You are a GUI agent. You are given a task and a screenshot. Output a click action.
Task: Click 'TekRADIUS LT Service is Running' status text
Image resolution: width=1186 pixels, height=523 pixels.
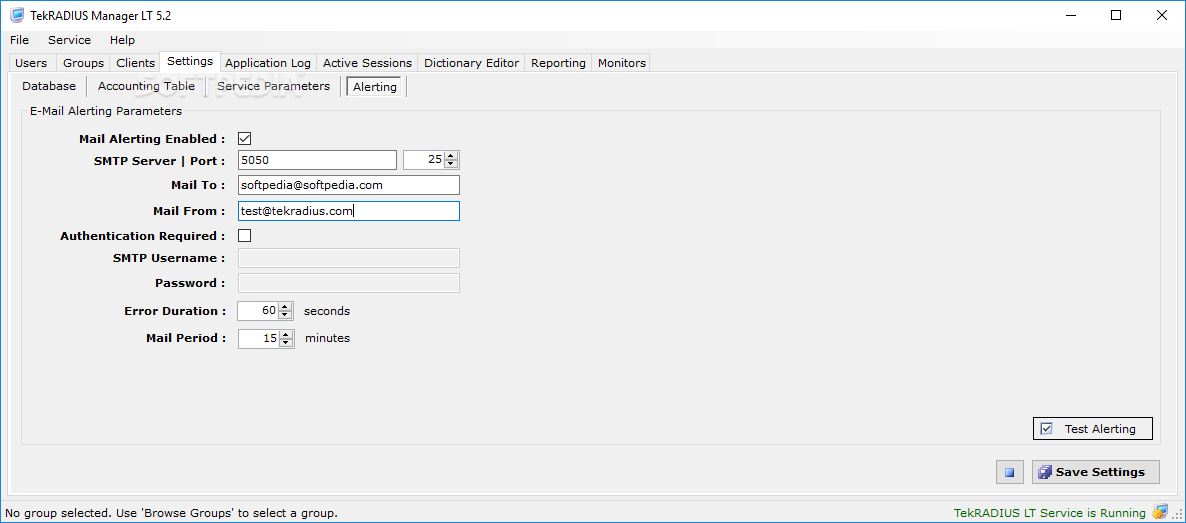click(x=1050, y=512)
